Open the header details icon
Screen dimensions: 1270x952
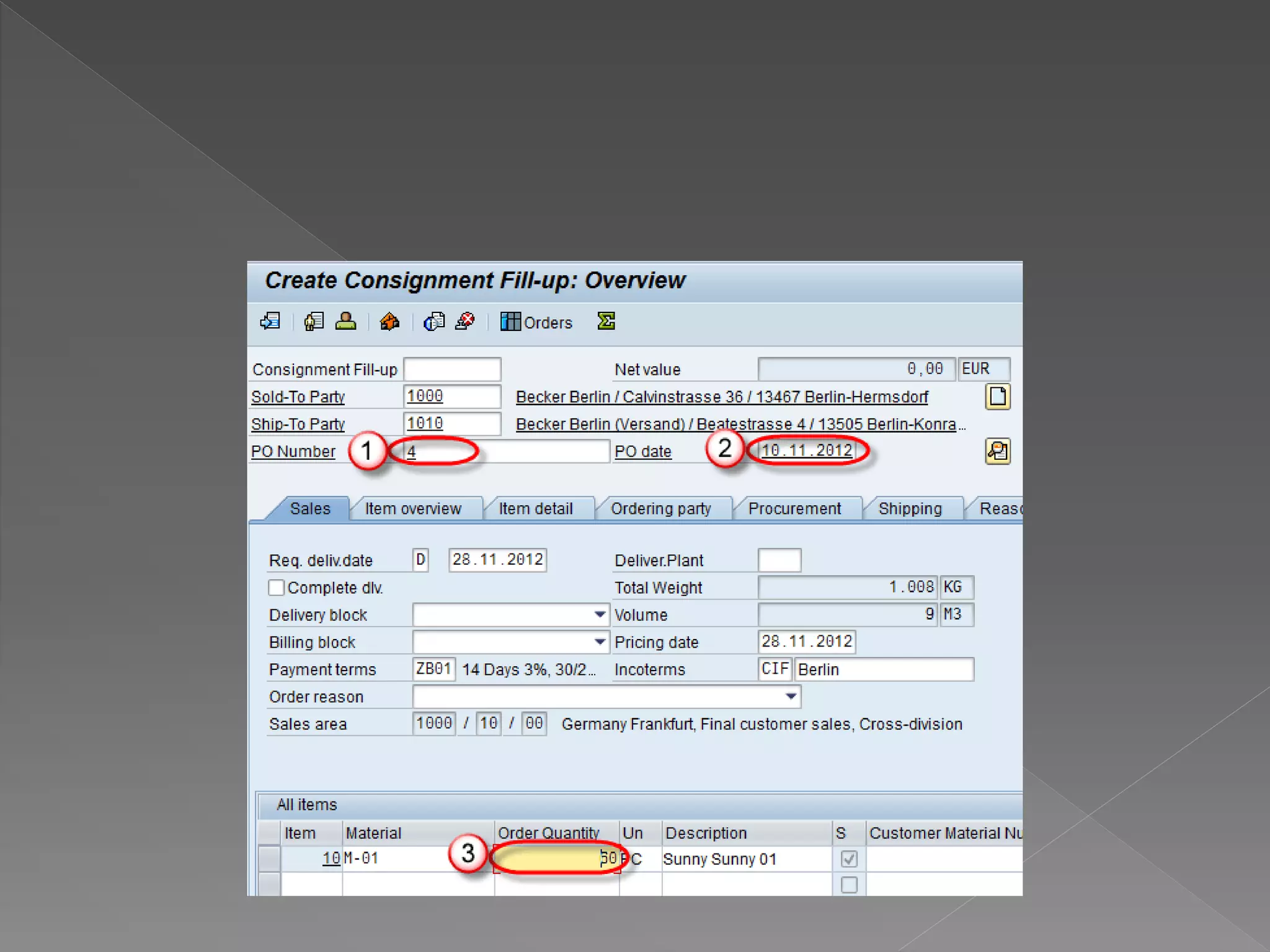[x=314, y=321]
